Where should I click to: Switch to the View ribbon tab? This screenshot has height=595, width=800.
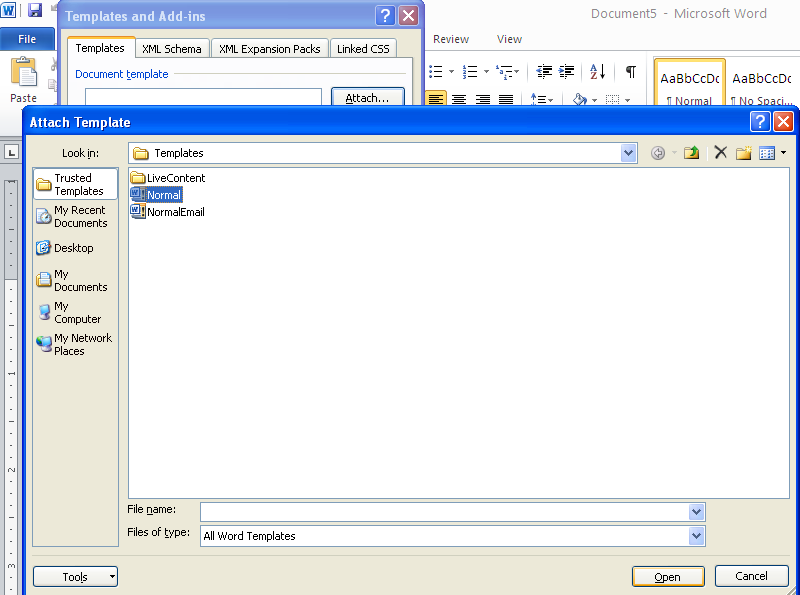tap(509, 39)
